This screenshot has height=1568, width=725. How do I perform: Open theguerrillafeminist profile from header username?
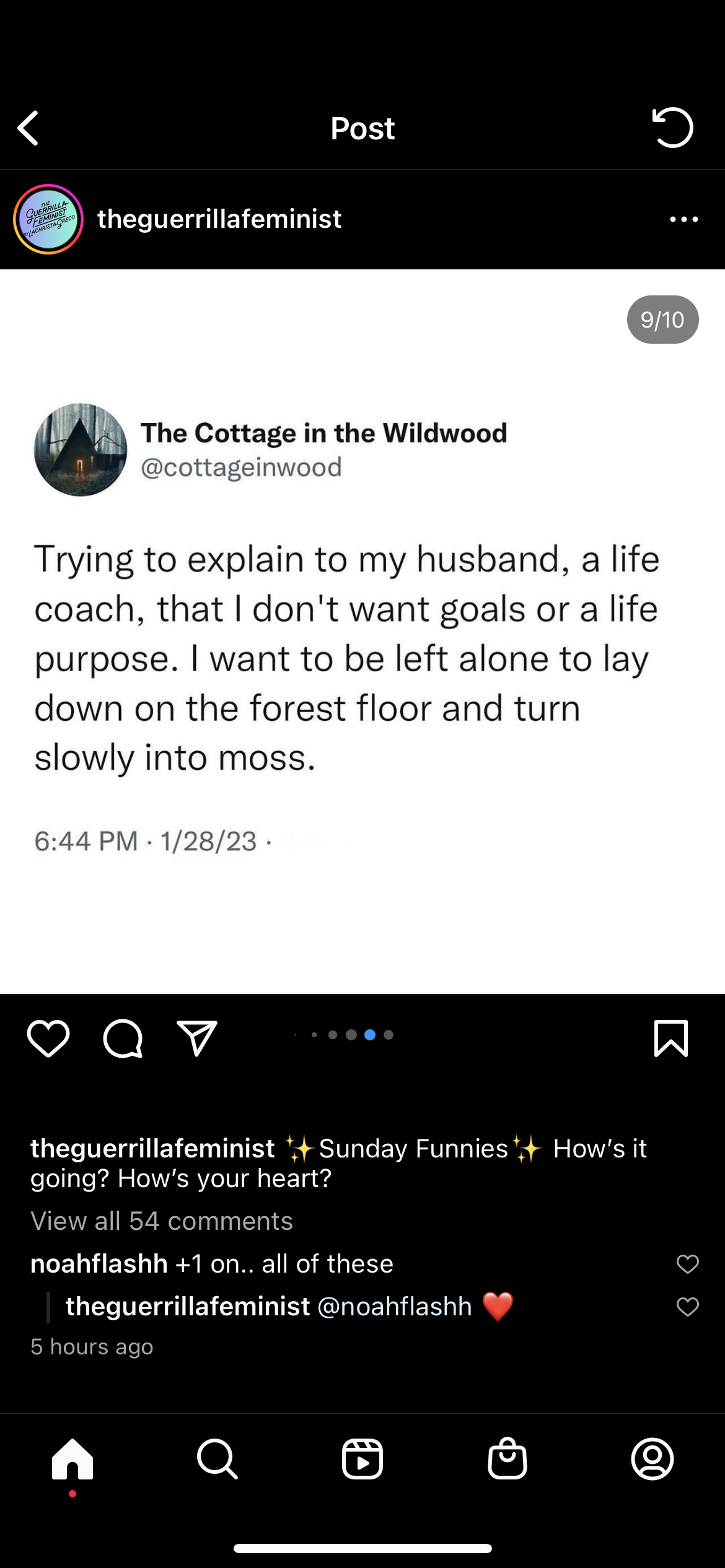tap(219, 219)
